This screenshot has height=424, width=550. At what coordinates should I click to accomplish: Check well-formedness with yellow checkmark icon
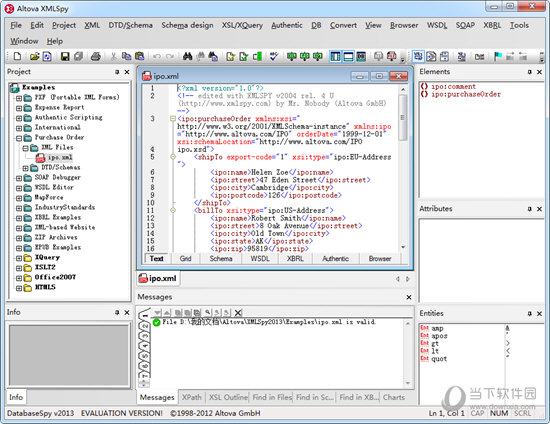coord(230,56)
